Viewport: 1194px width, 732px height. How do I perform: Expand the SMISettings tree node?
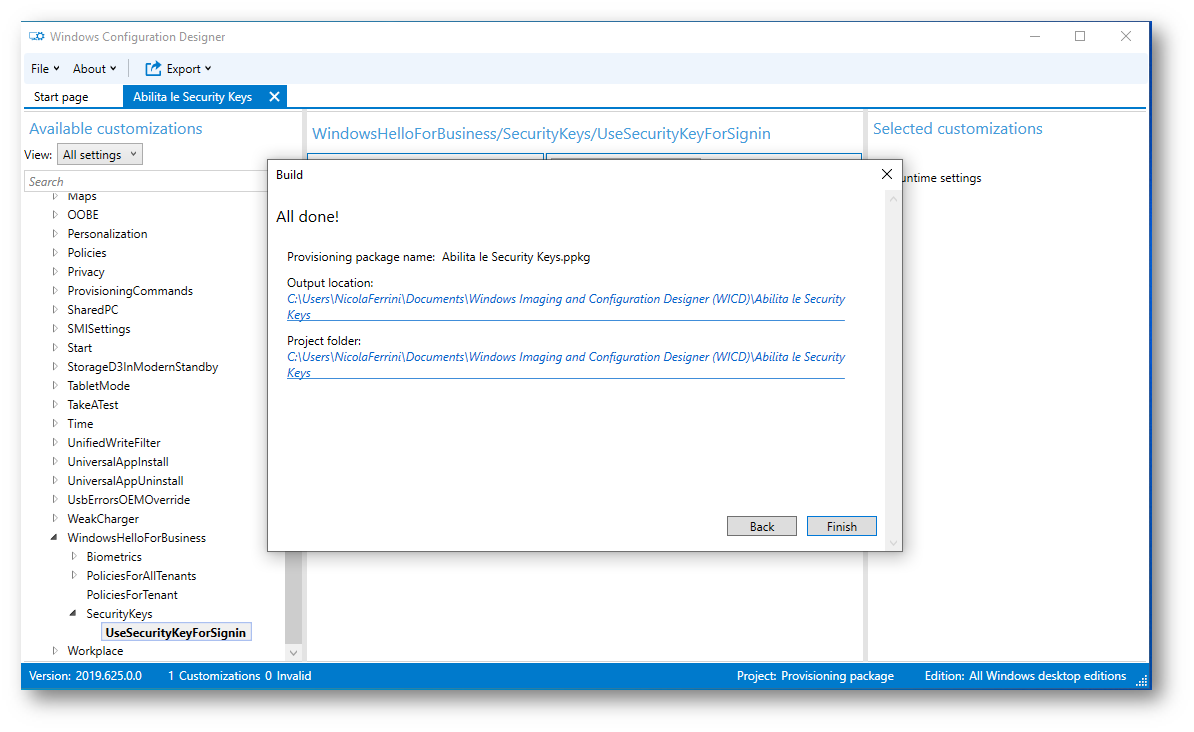[55, 329]
